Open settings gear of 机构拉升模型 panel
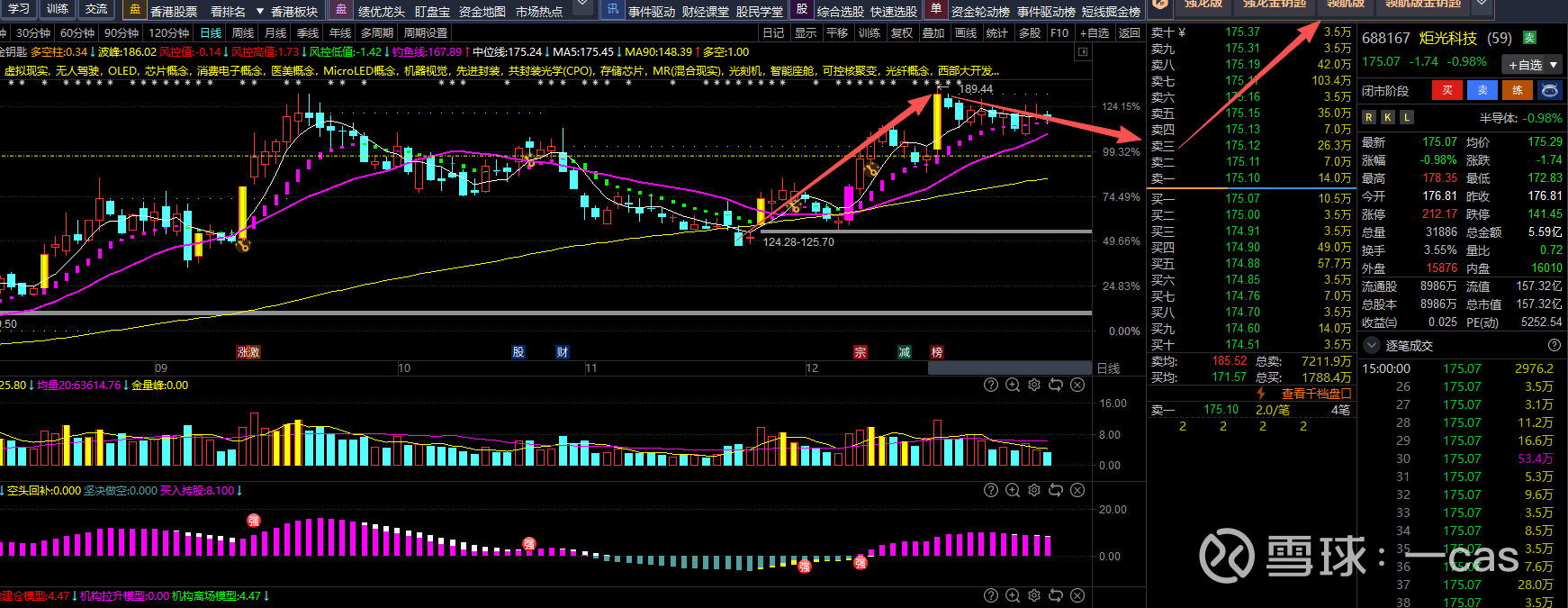This screenshot has width=1568, height=608. click(x=1034, y=595)
